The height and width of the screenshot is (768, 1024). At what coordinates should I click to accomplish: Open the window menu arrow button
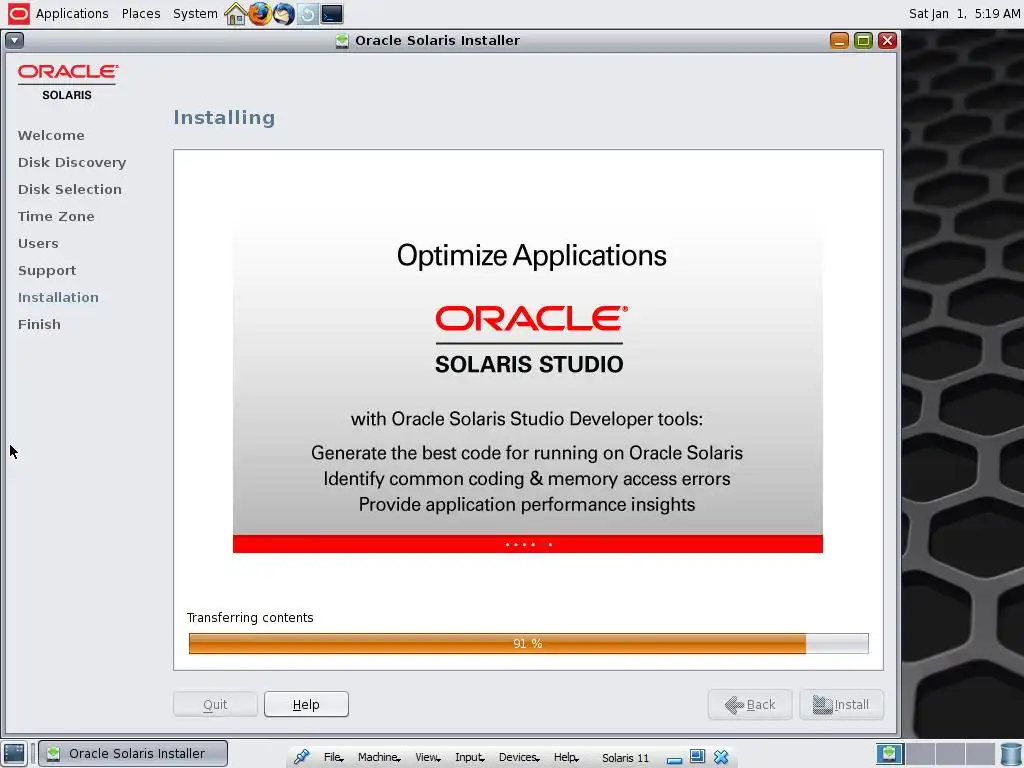click(14, 40)
